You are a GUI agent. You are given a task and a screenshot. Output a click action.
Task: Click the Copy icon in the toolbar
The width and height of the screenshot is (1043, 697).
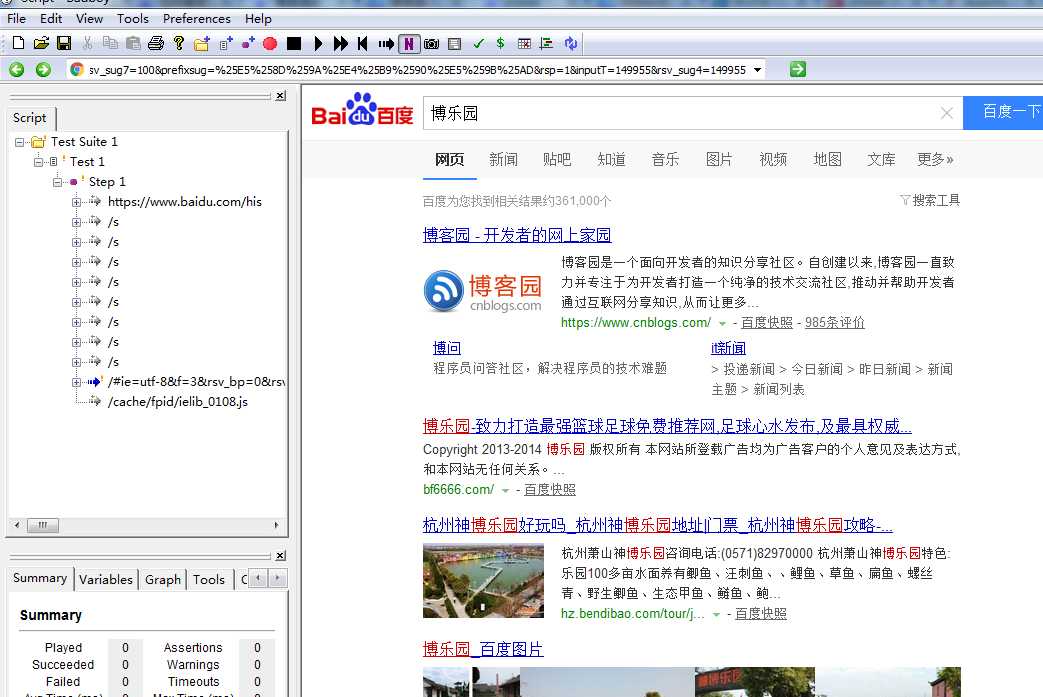coord(110,43)
